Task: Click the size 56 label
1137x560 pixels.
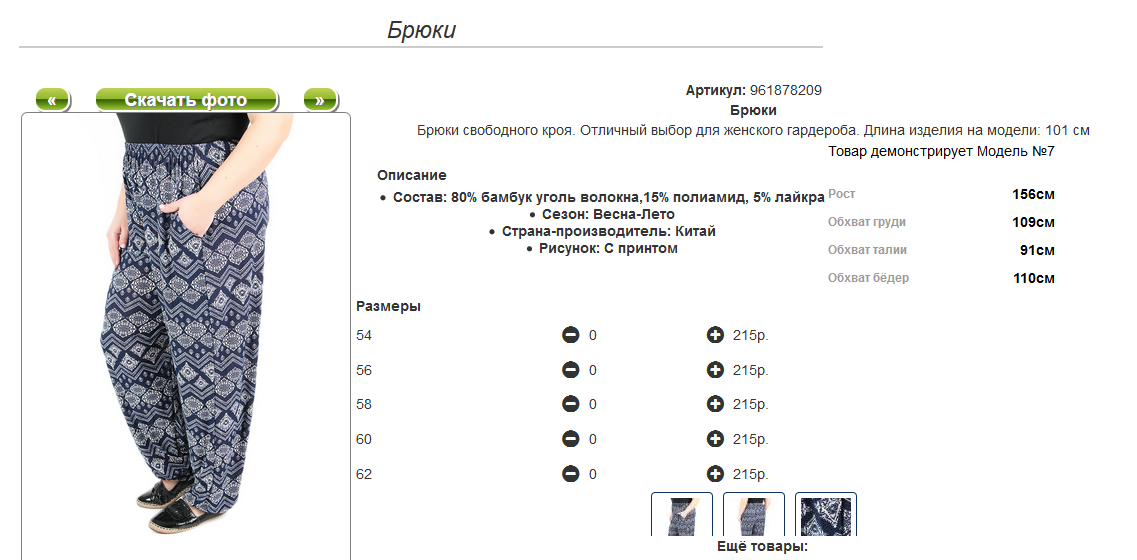Action: (364, 370)
